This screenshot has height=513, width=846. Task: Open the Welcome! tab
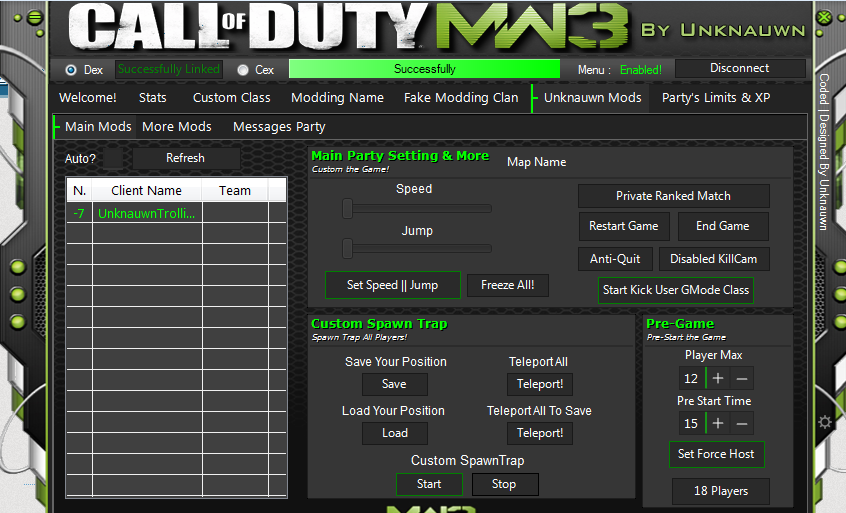pos(87,98)
